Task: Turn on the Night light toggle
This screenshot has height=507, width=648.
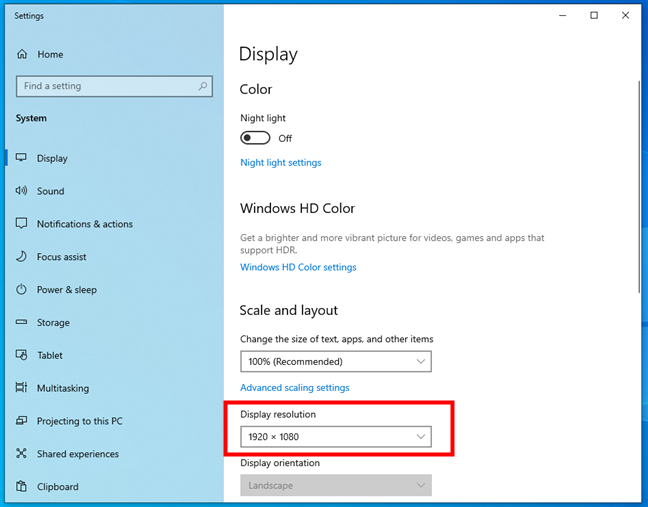Action: click(256, 138)
